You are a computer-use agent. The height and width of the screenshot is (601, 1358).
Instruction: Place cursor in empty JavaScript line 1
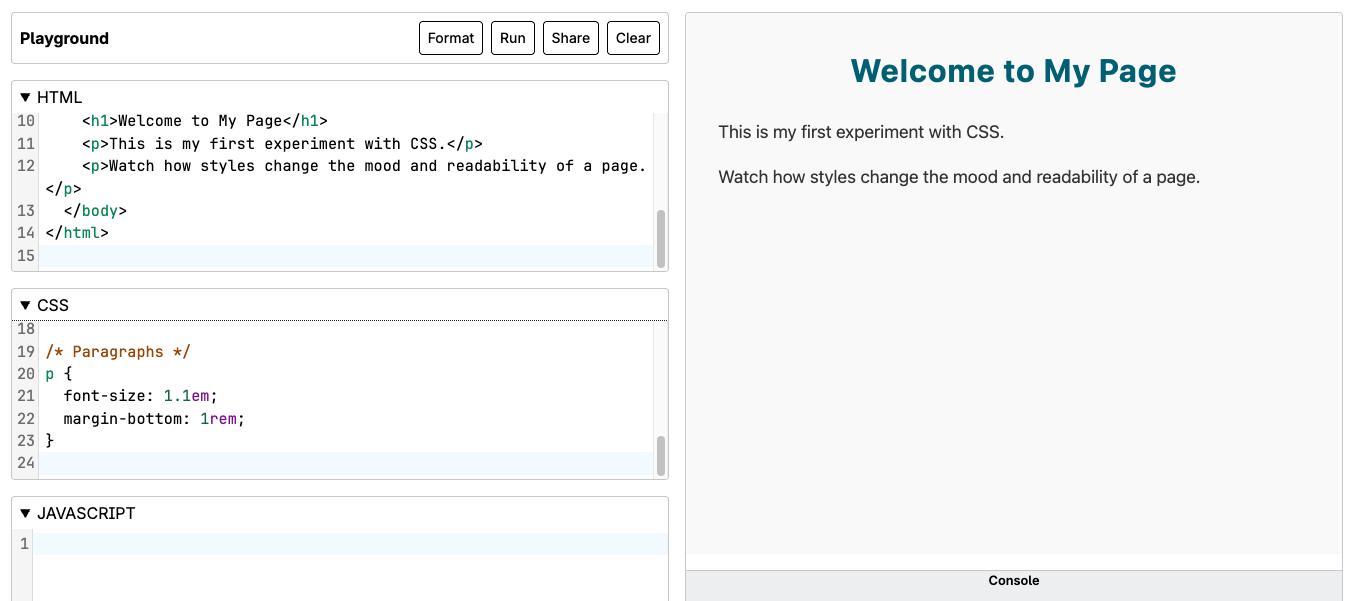point(350,544)
